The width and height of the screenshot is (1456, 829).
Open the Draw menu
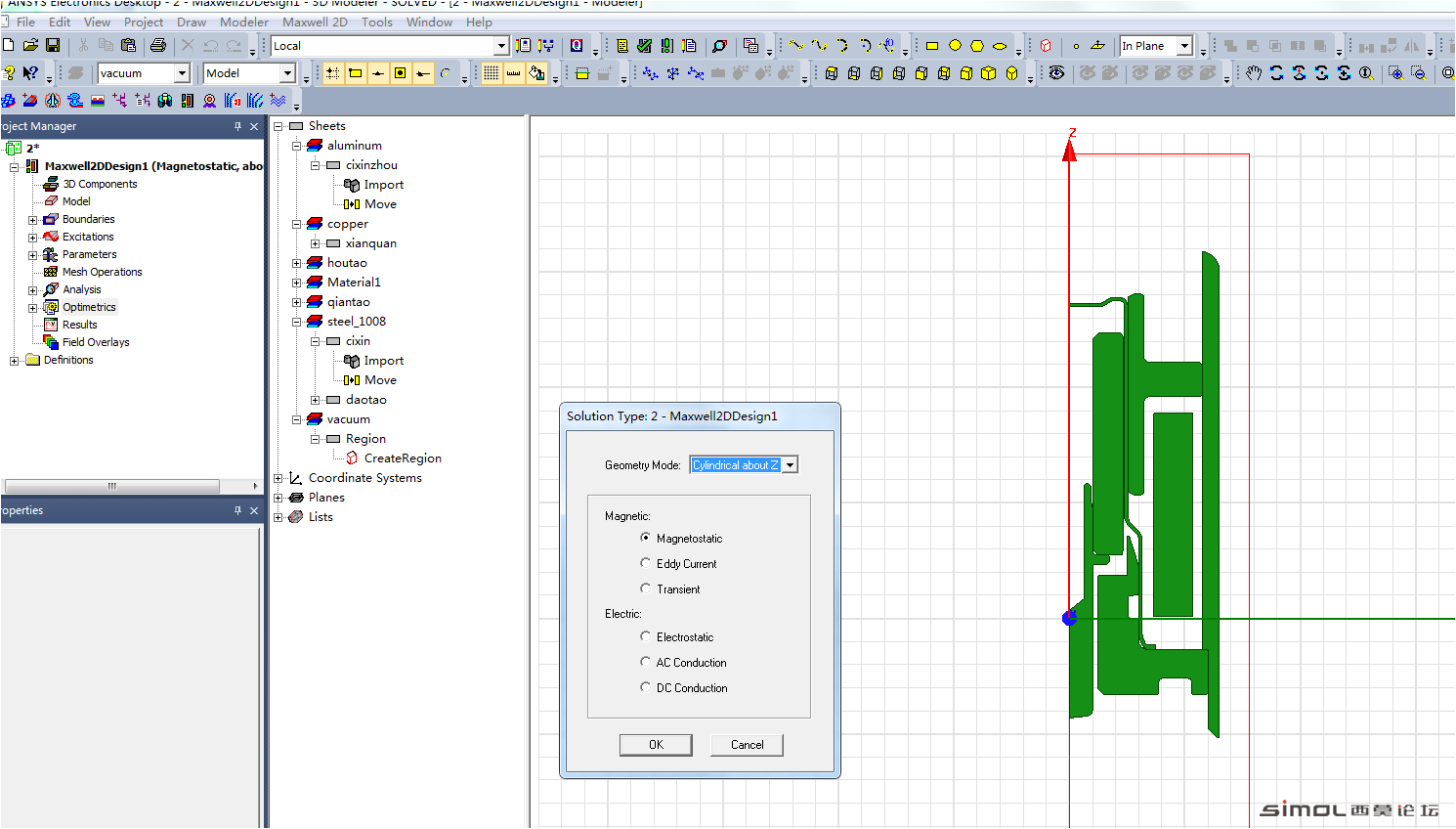pos(192,22)
